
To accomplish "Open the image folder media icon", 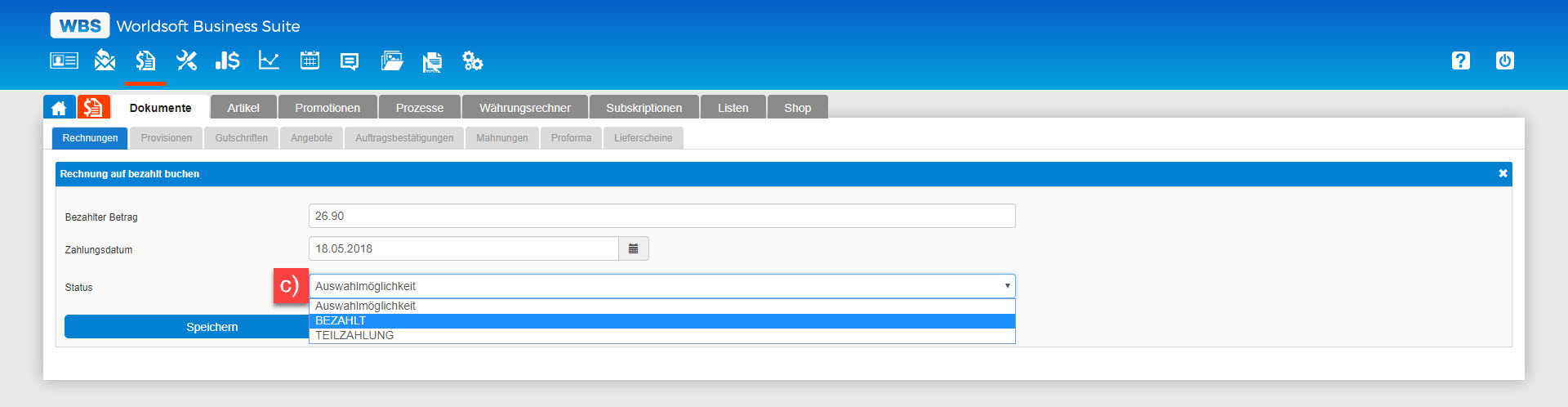I will [392, 60].
